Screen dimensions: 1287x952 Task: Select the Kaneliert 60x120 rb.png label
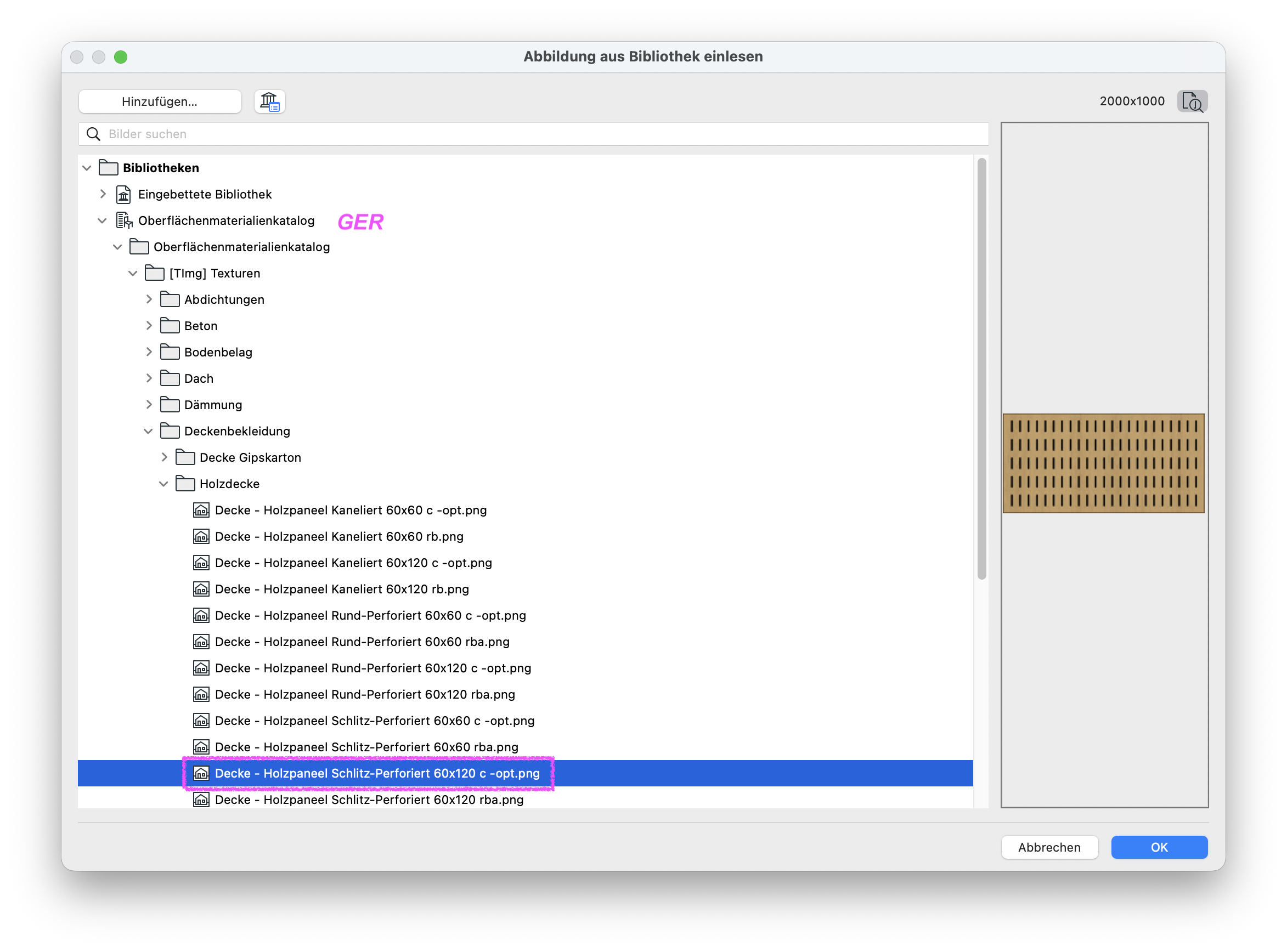(x=342, y=589)
